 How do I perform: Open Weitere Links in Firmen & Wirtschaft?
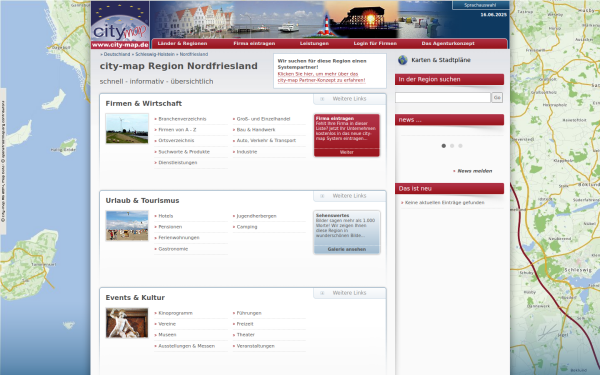349,99
